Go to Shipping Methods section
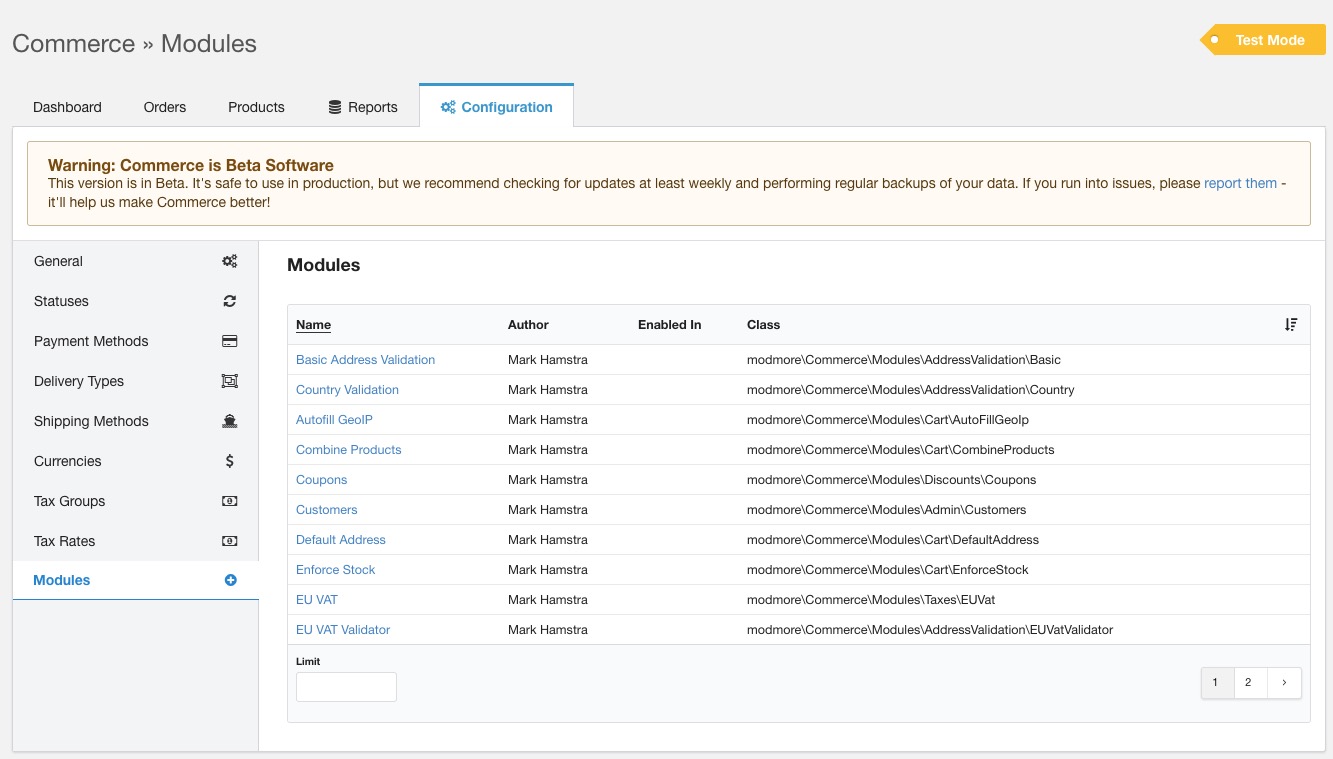The width and height of the screenshot is (1333, 759). (x=135, y=421)
